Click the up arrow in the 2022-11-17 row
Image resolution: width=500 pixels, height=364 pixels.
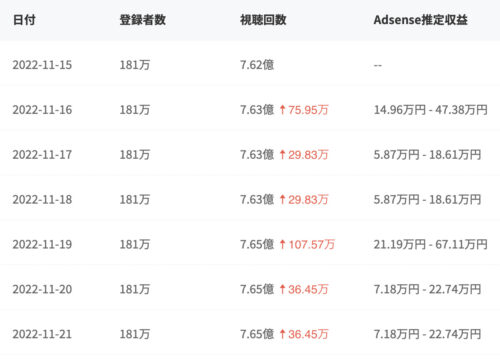[x=282, y=155]
